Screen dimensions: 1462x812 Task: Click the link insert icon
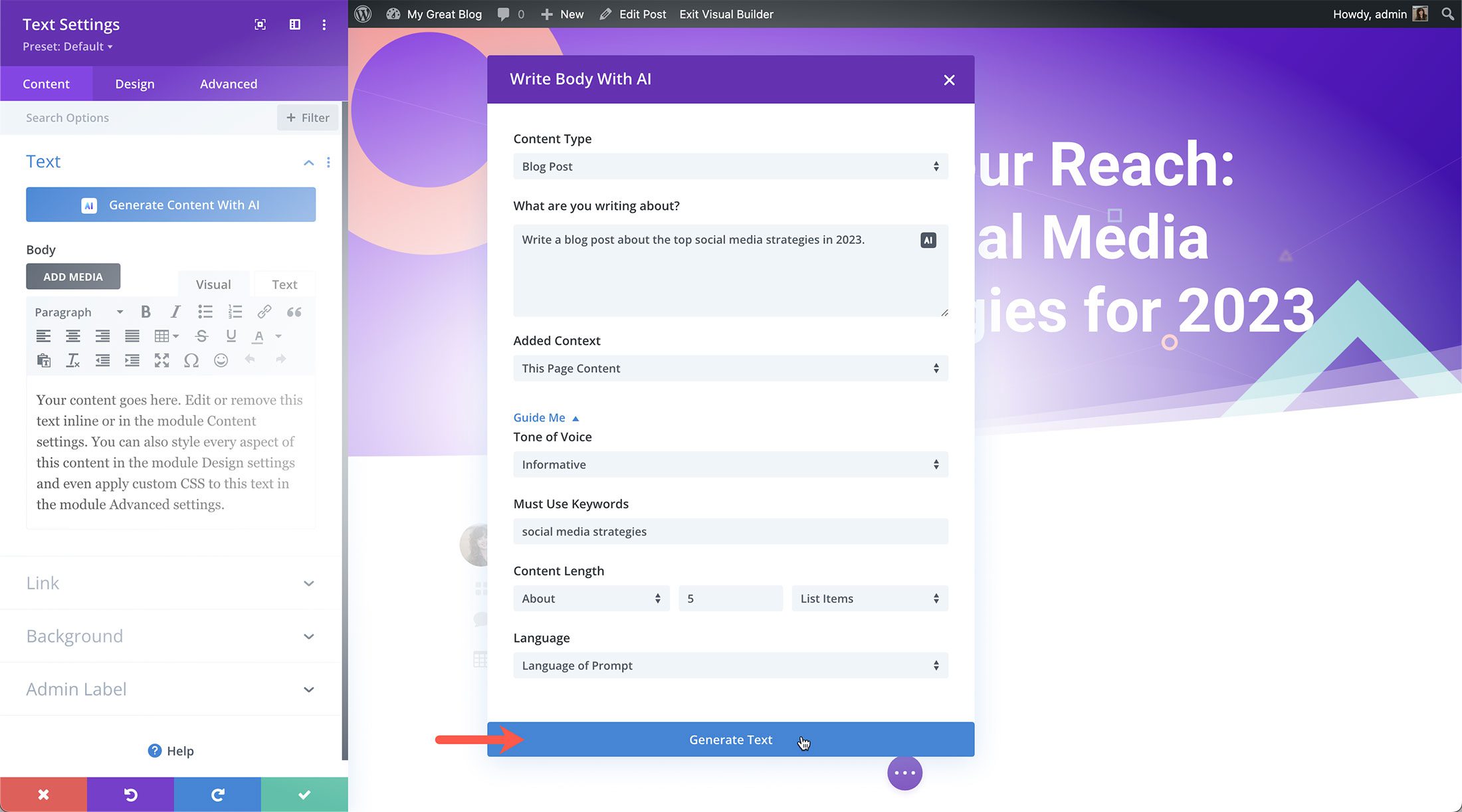point(264,311)
